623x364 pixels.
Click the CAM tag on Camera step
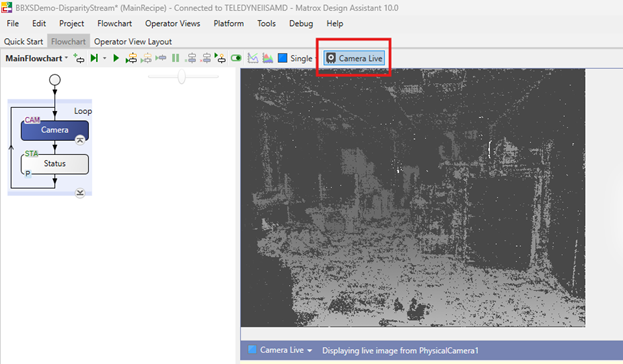click(x=32, y=120)
